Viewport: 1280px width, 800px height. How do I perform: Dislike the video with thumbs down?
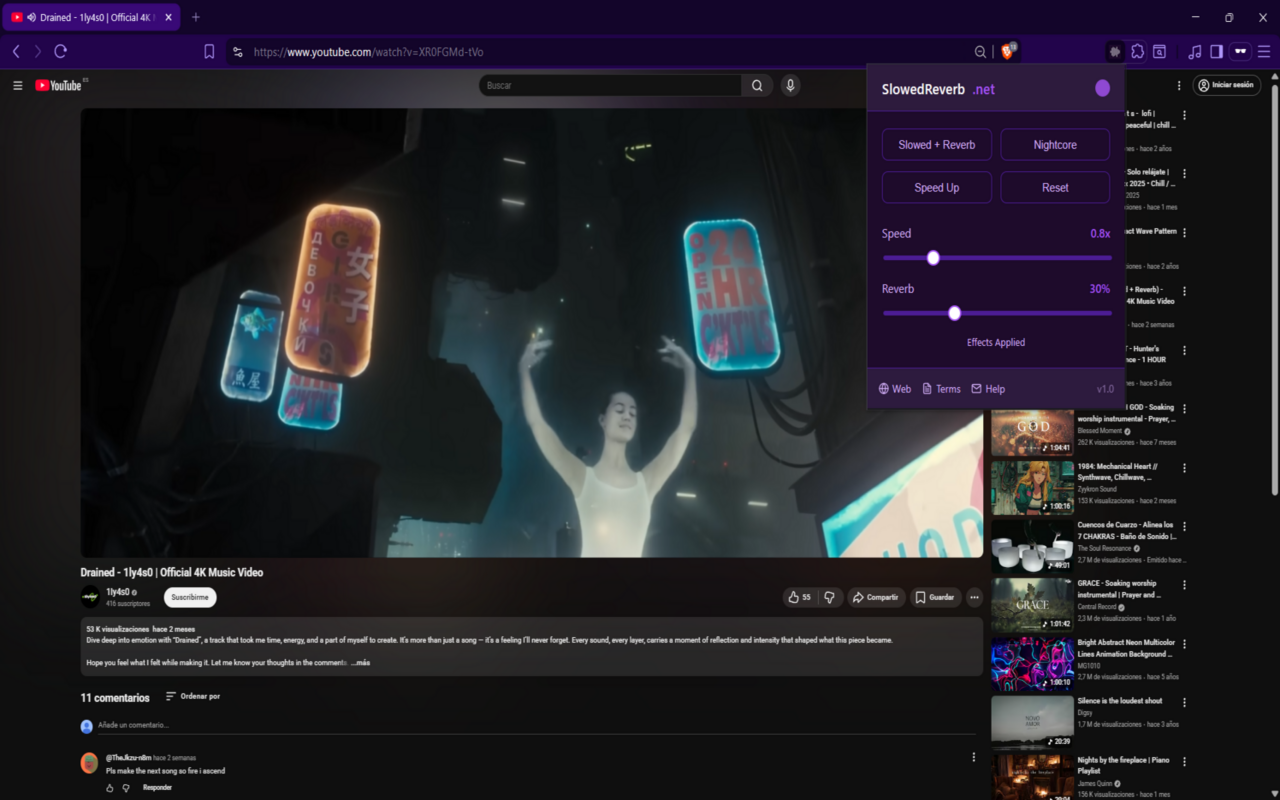829,597
